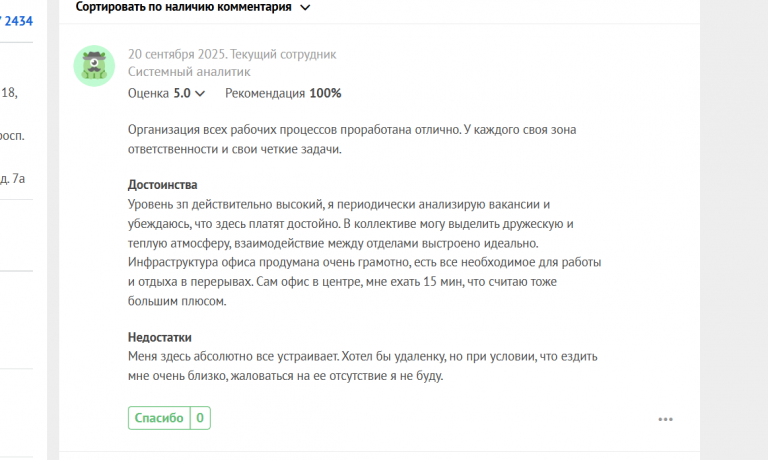Click the drawbacks text 'Меня здесь абсолютно все устраивает'

click(x=362, y=366)
